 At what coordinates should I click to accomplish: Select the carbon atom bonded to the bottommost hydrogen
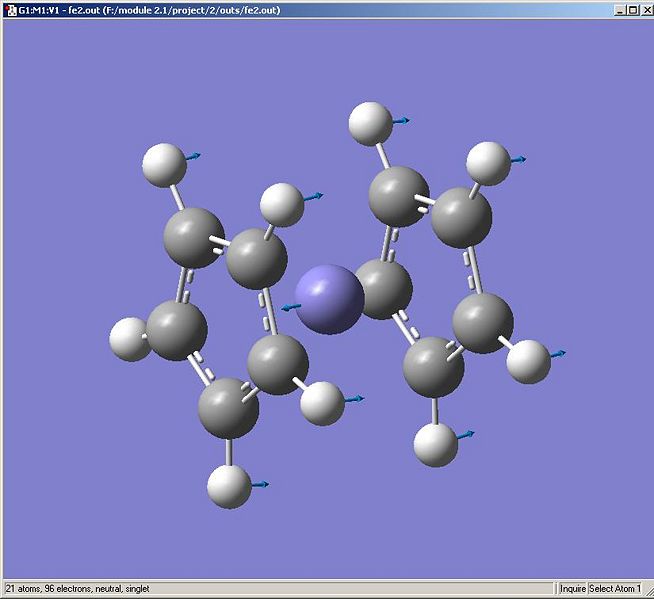(228, 408)
